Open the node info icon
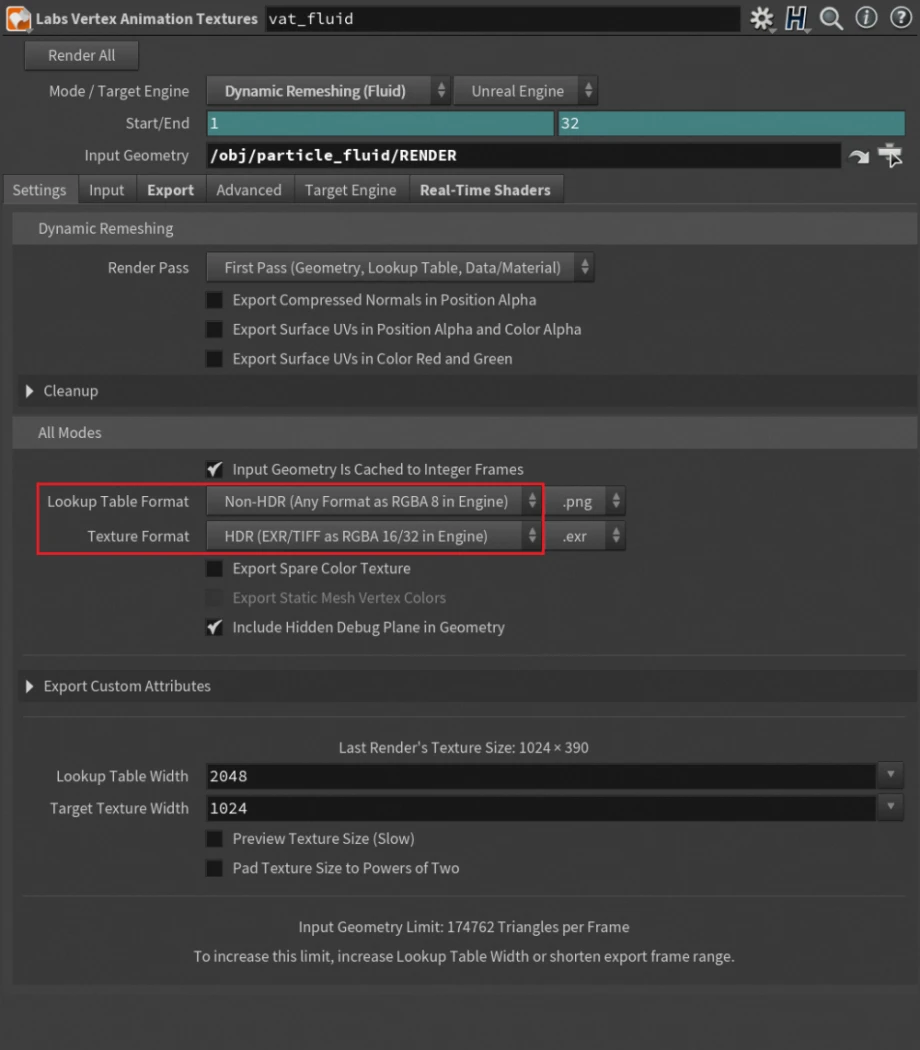920x1050 pixels. (866, 18)
